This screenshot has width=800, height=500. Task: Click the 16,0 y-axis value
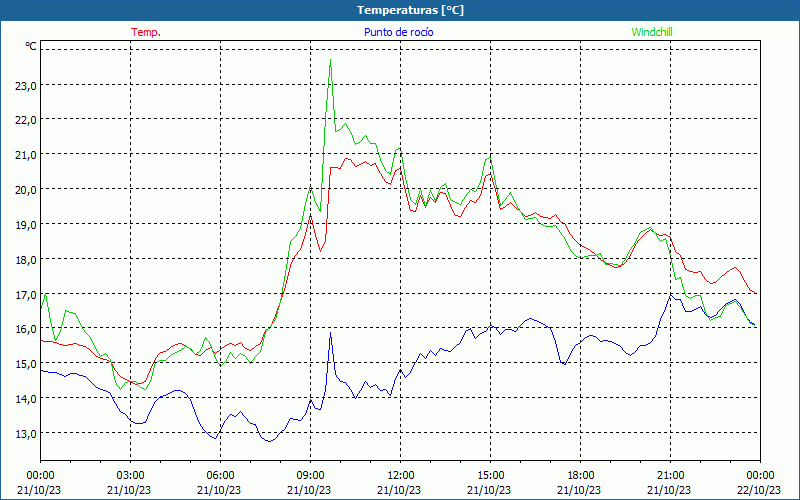[26, 329]
